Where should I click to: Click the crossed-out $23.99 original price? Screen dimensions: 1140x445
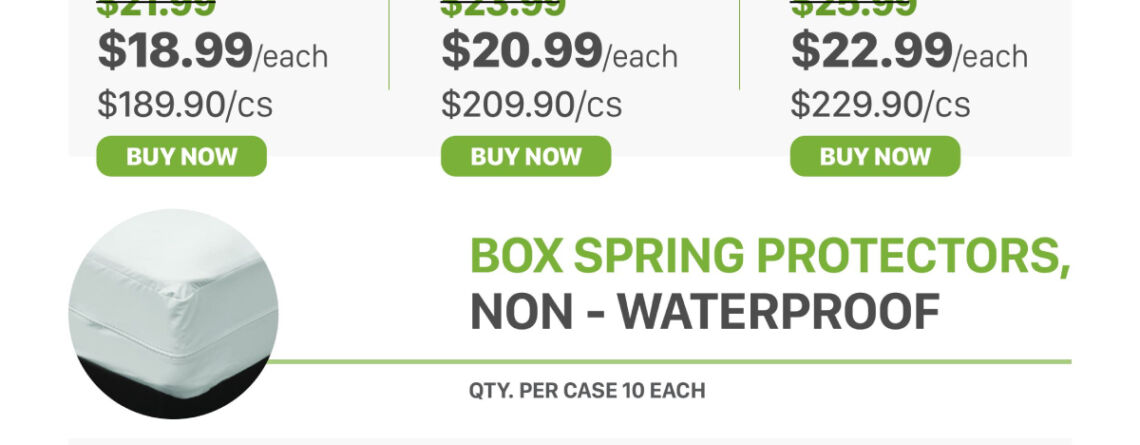click(503, 8)
